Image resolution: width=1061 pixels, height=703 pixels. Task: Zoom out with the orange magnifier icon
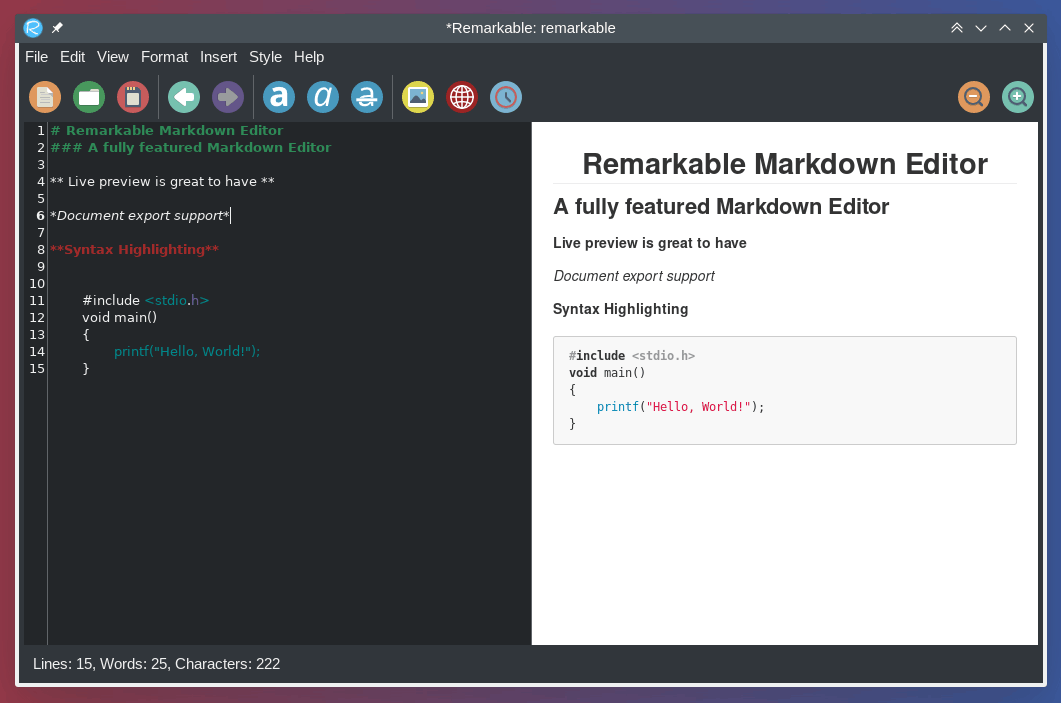click(974, 97)
